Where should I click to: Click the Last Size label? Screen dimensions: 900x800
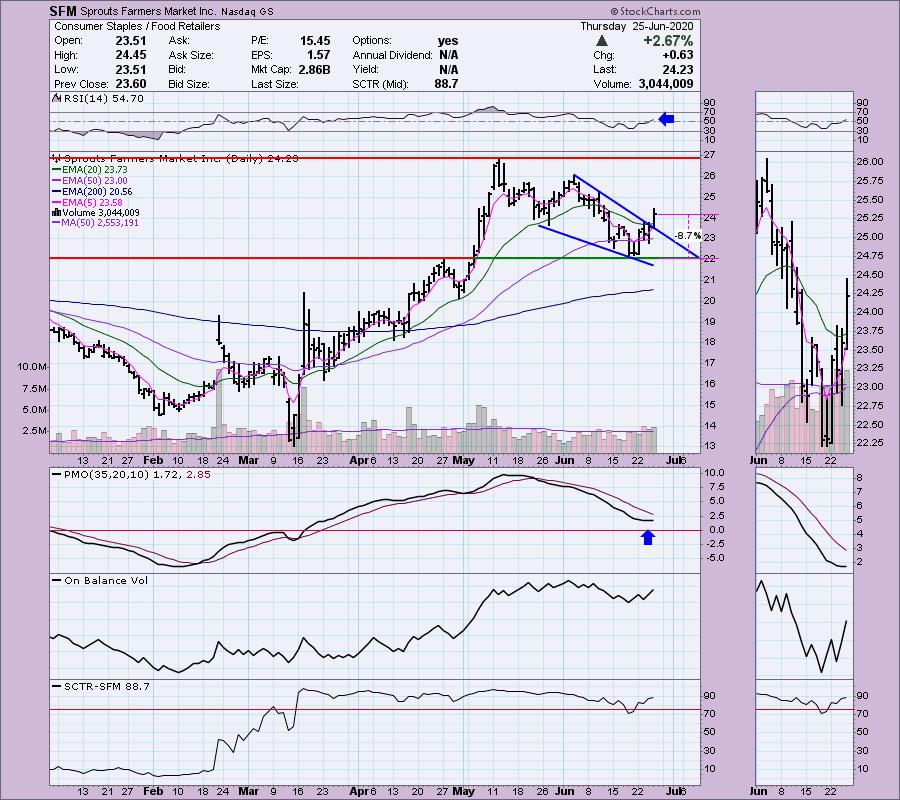pos(274,84)
